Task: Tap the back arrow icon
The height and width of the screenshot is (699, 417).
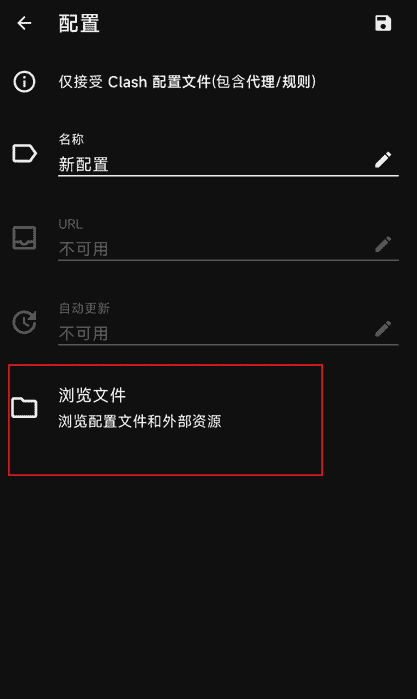Action: point(25,23)
